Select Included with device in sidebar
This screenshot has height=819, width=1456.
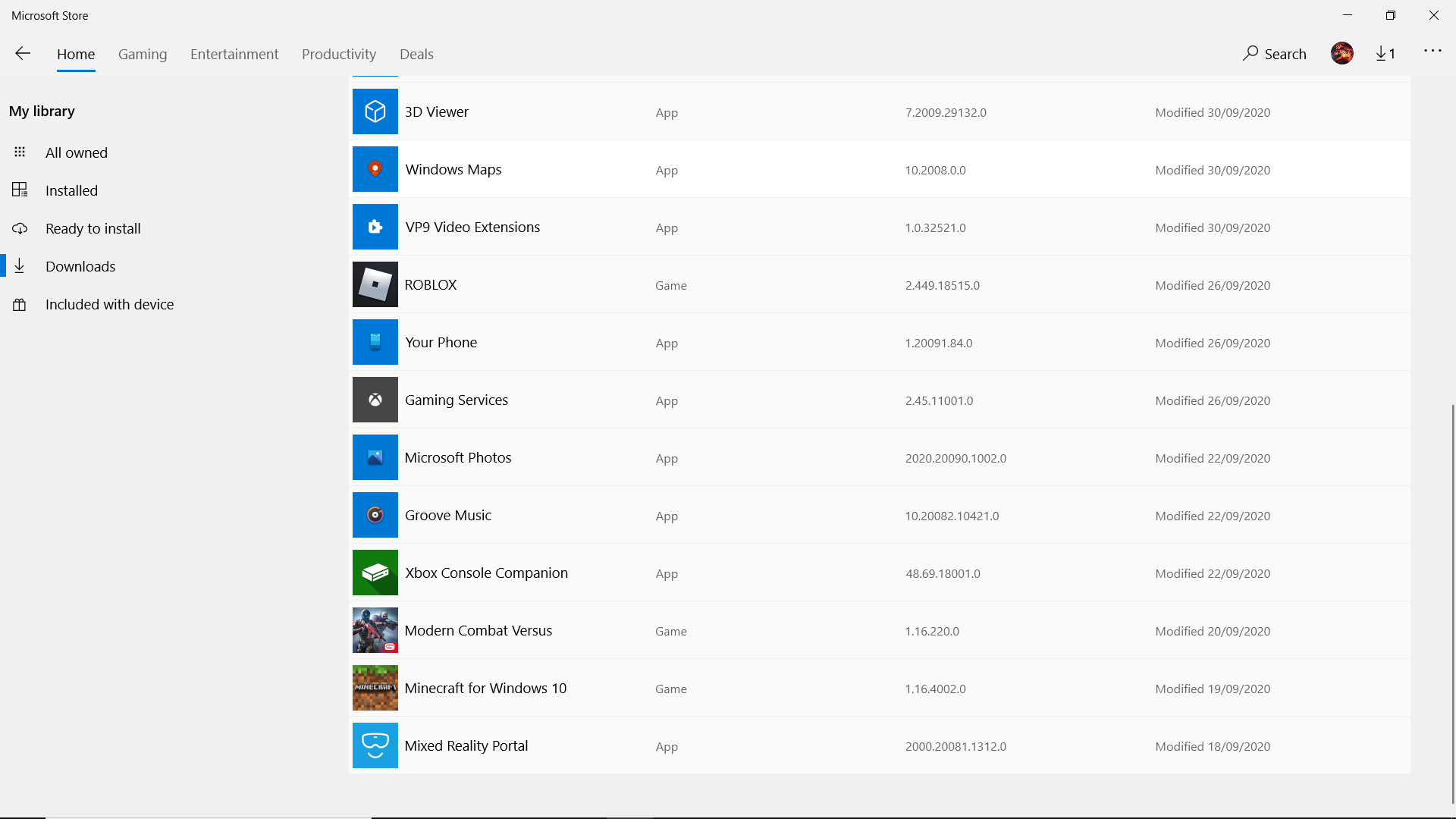click(x=109, y=304)
